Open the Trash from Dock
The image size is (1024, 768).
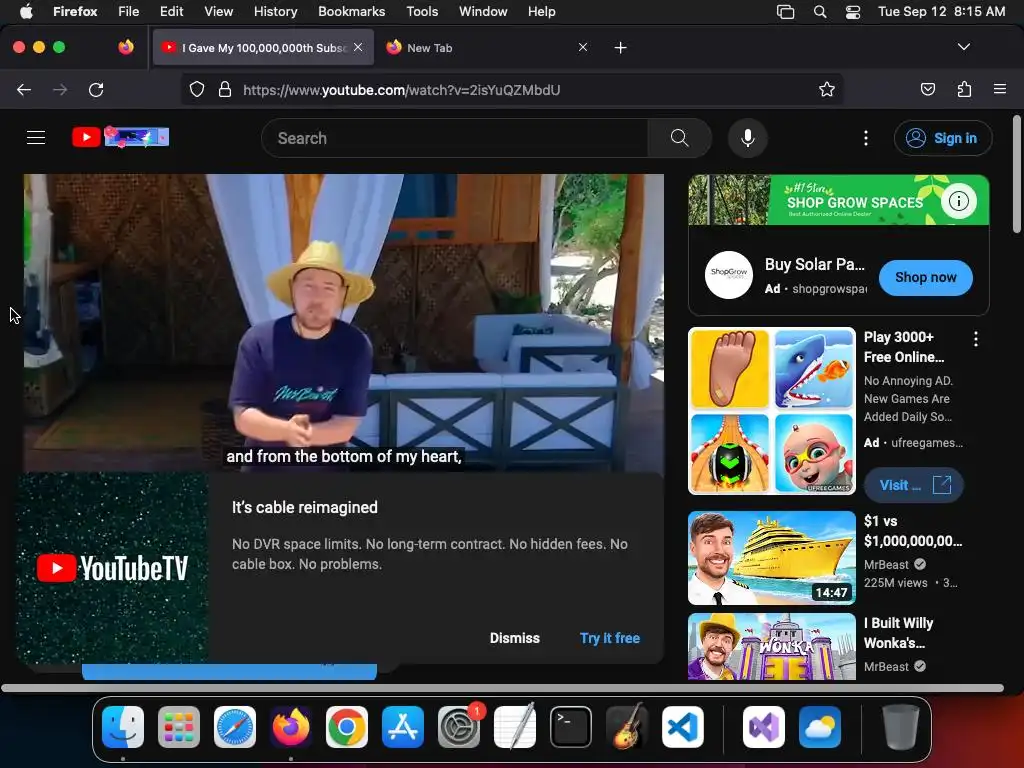point(901,727)
